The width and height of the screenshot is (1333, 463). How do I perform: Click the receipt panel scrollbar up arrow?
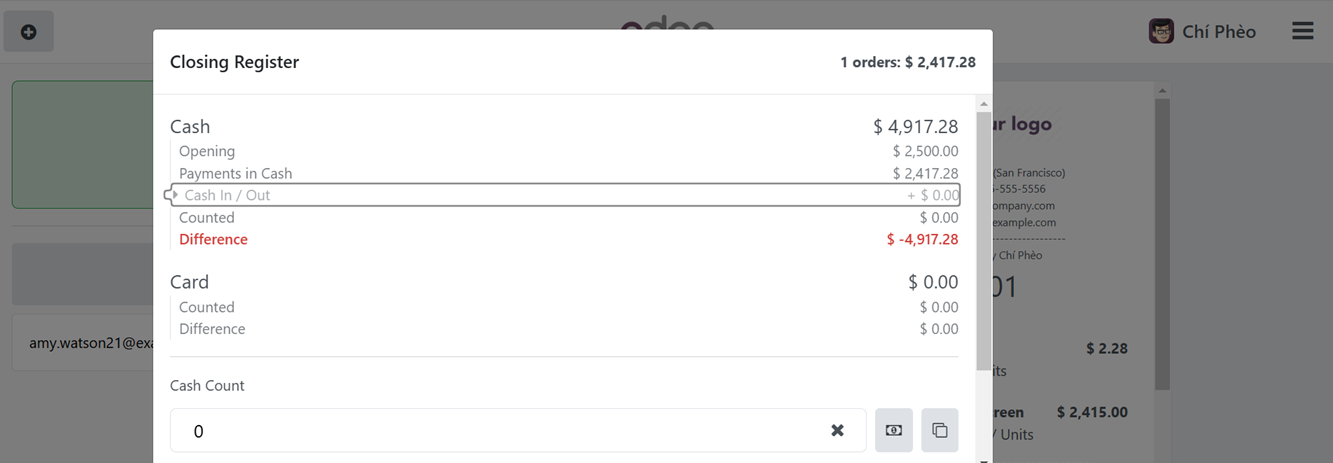[x=1162, y=91]
